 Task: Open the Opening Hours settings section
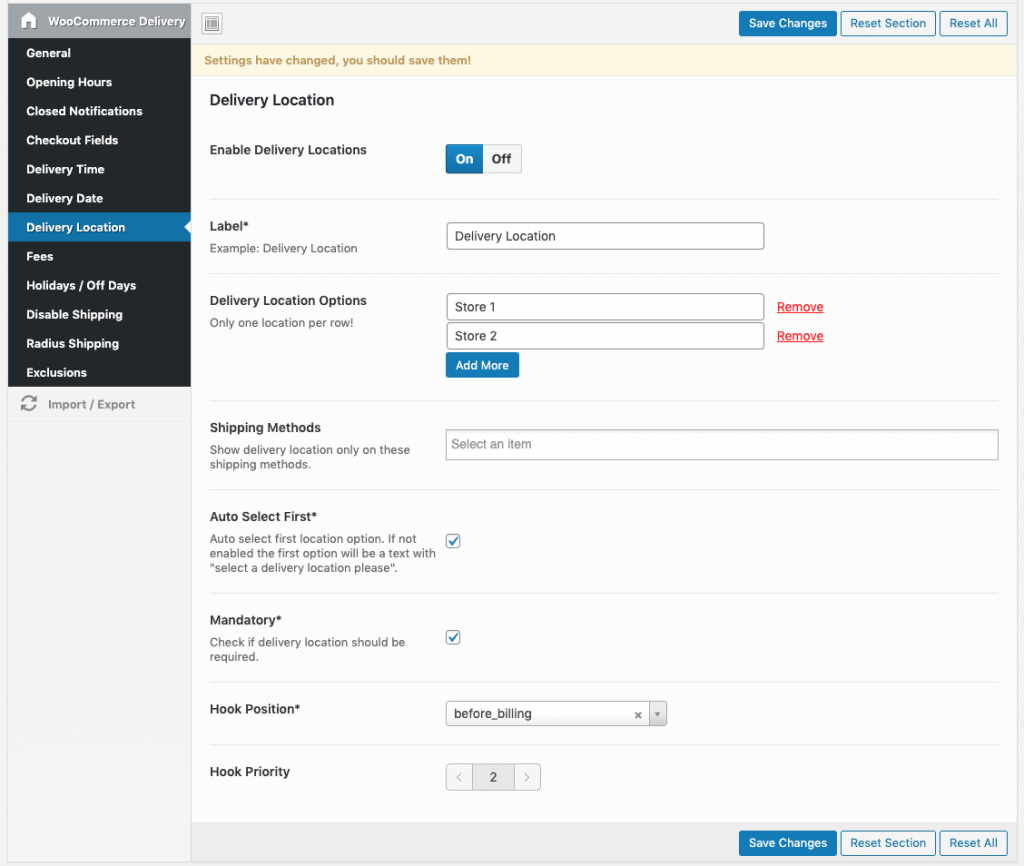pyautogui.click(x=69, y=82)
